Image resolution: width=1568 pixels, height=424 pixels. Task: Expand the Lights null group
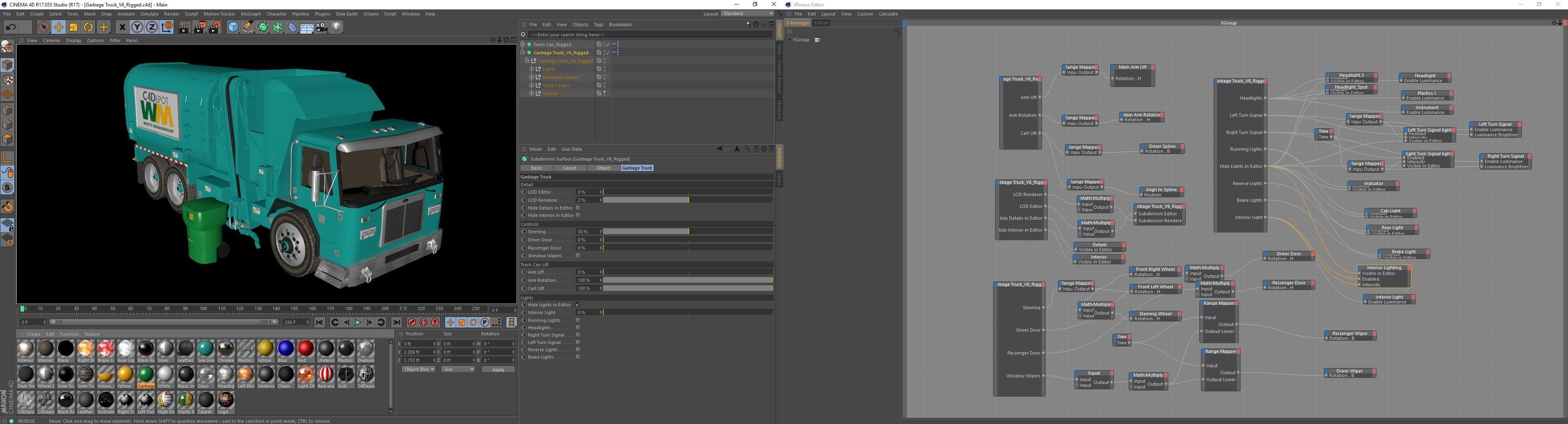pos(531,69)
